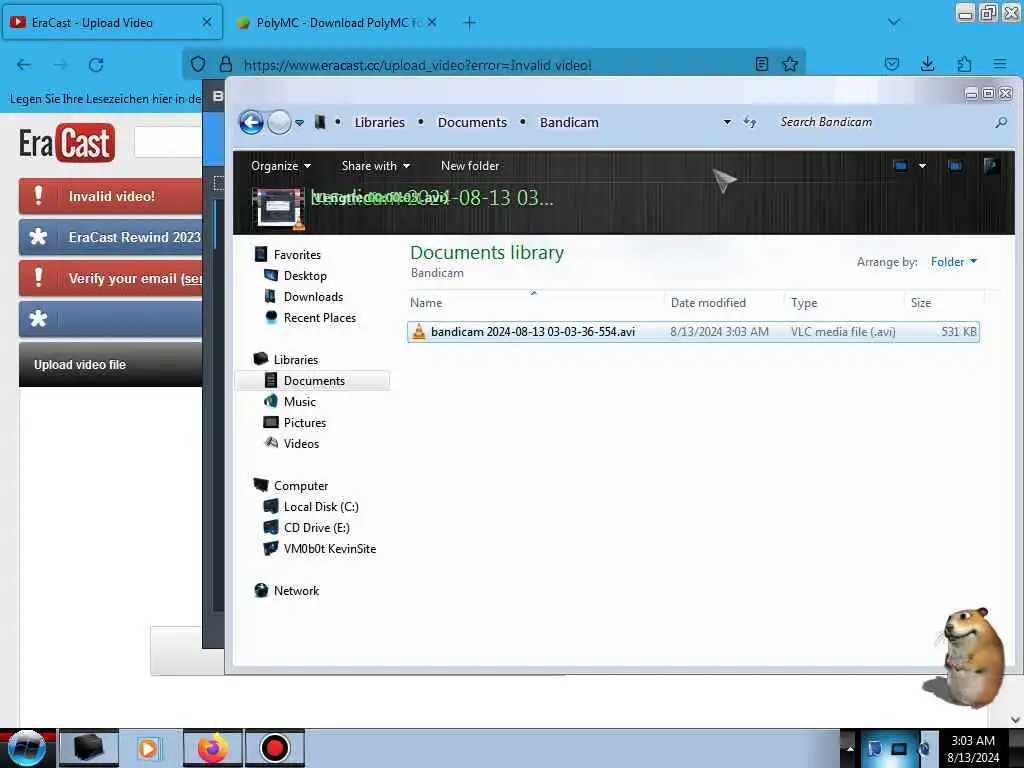
Task: Select the Documents library
Action: pyautogui.click(x=314, y=381)
